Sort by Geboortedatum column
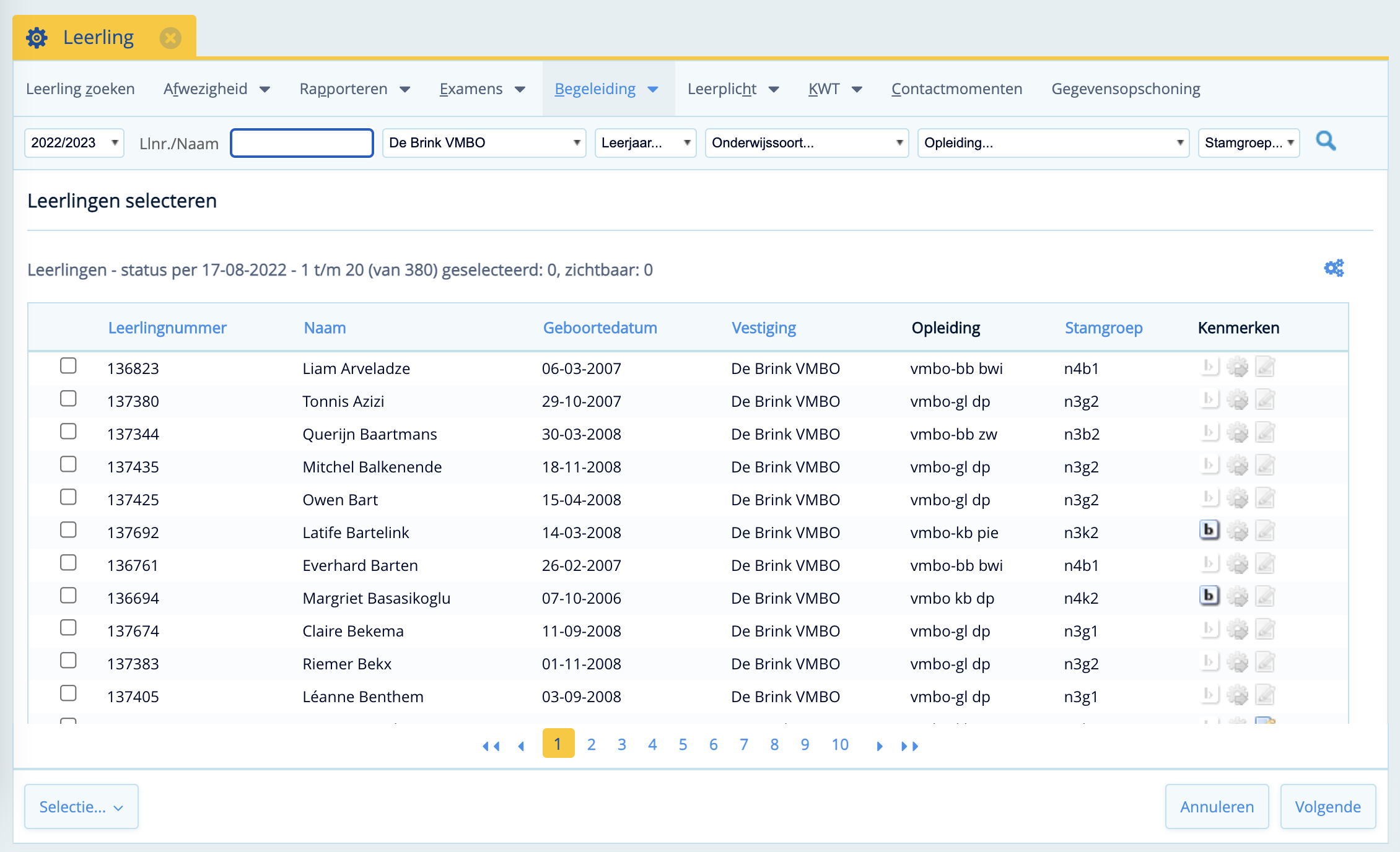 pyautogui.click(x=600, y=328)
